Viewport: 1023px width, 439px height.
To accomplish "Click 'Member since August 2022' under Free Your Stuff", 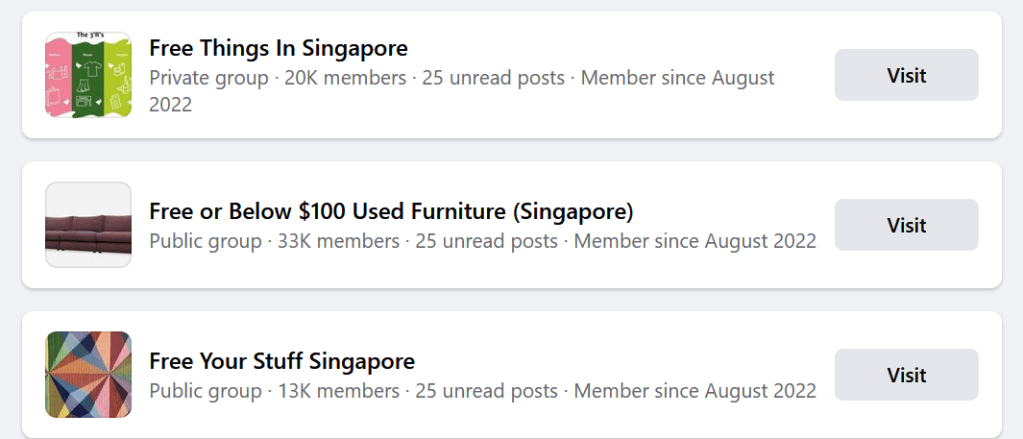I will (695, 391).
